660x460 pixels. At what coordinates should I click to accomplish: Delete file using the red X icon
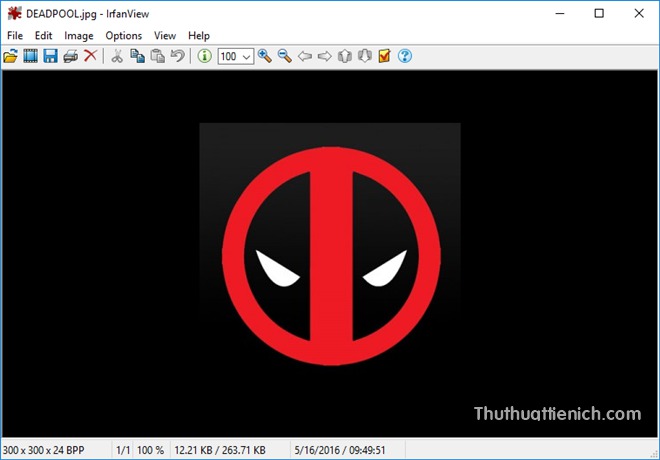point(90,56)
